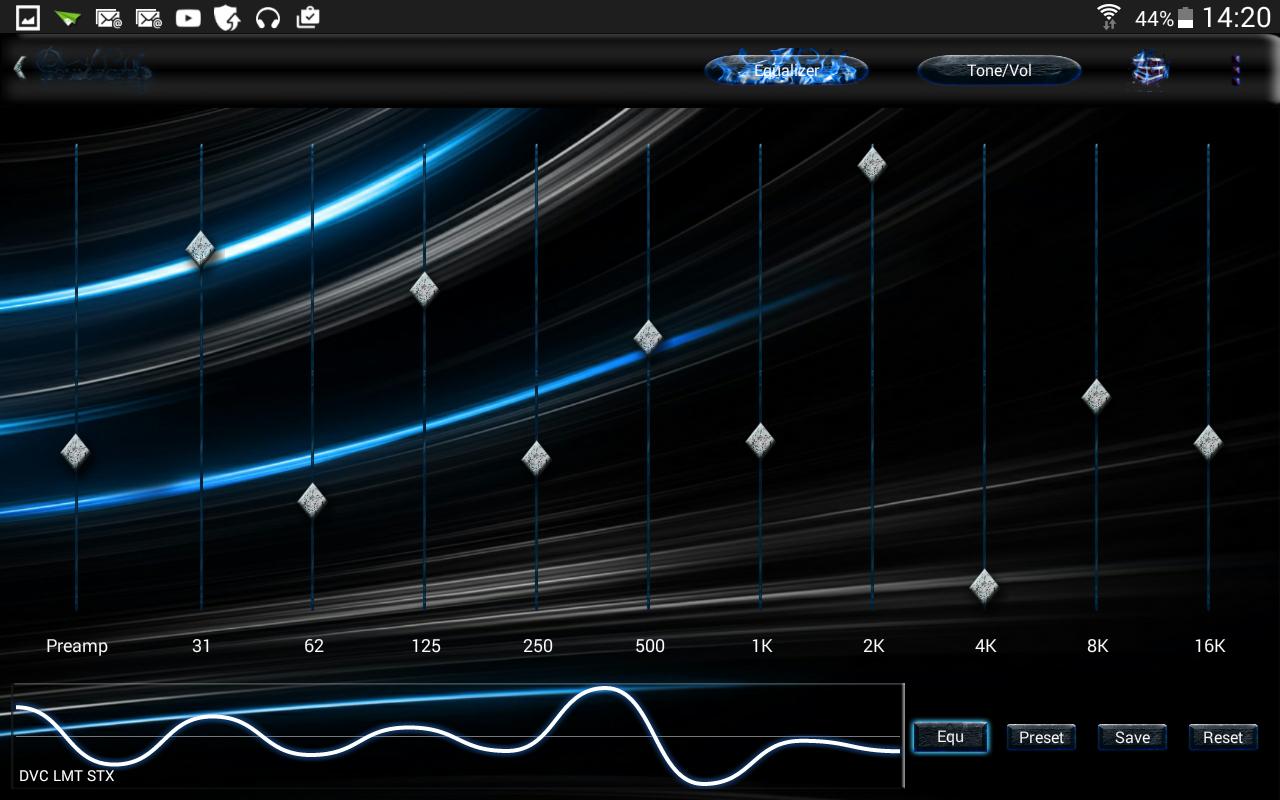Tap the headphones notification icon
The image size is (1280, 800).
click(267, 17)
